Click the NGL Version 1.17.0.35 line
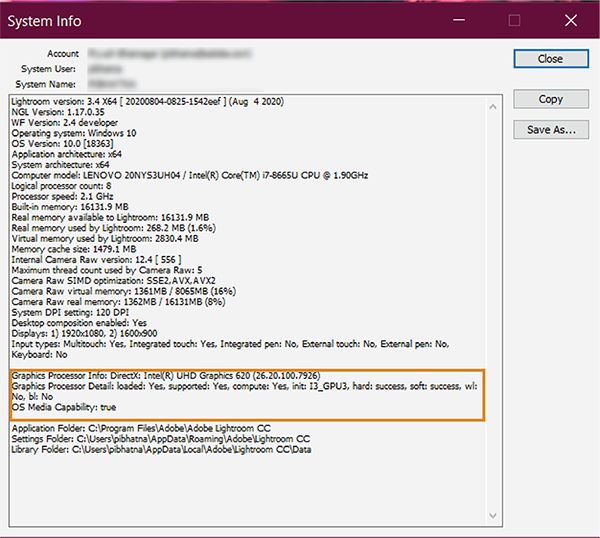600x538 pixels. pyautogui.click(x=58, y=112)
